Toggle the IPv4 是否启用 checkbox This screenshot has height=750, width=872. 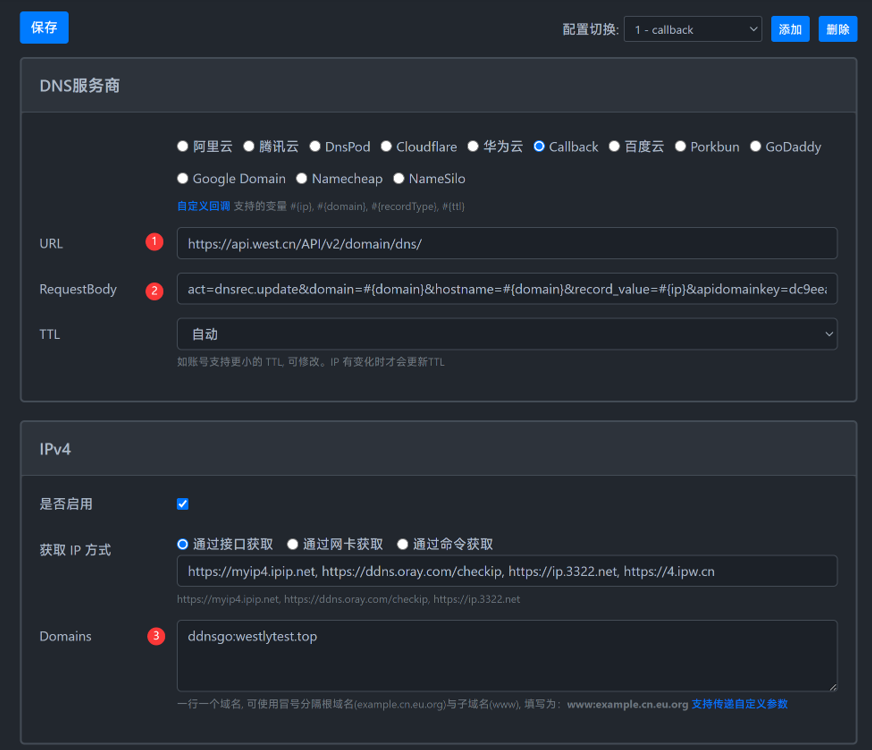pyautogui.click(x=183, y=504)
